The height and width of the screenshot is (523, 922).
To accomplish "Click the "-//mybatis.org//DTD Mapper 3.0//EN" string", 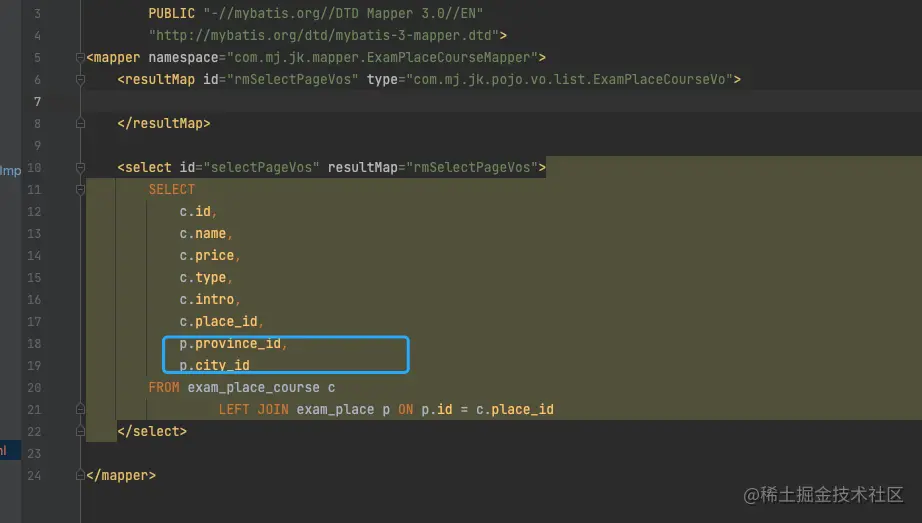I will (343, 14).
